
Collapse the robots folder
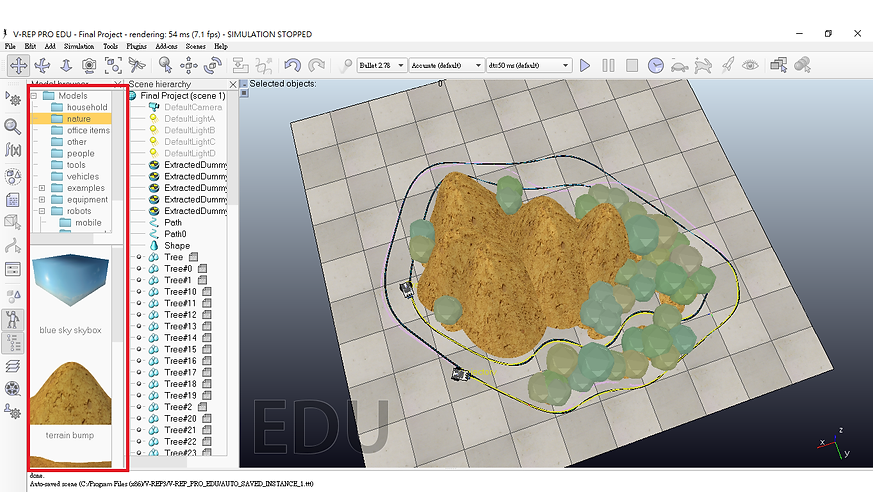(x=42, y=211)
